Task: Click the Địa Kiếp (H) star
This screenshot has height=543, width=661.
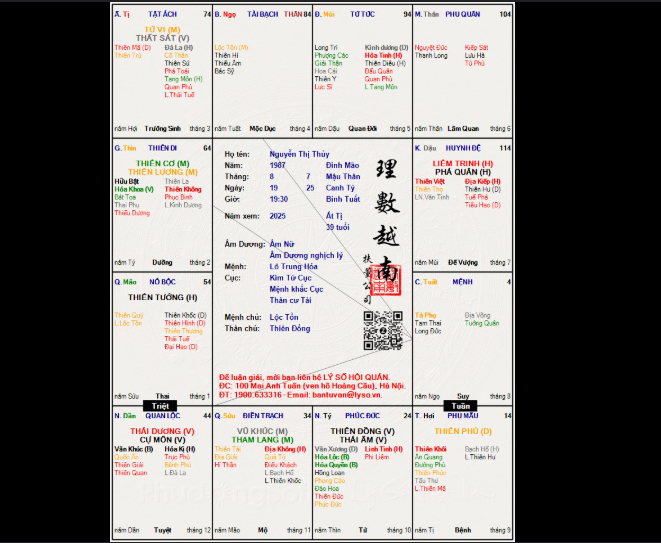Action: click(x=482, y=181)
